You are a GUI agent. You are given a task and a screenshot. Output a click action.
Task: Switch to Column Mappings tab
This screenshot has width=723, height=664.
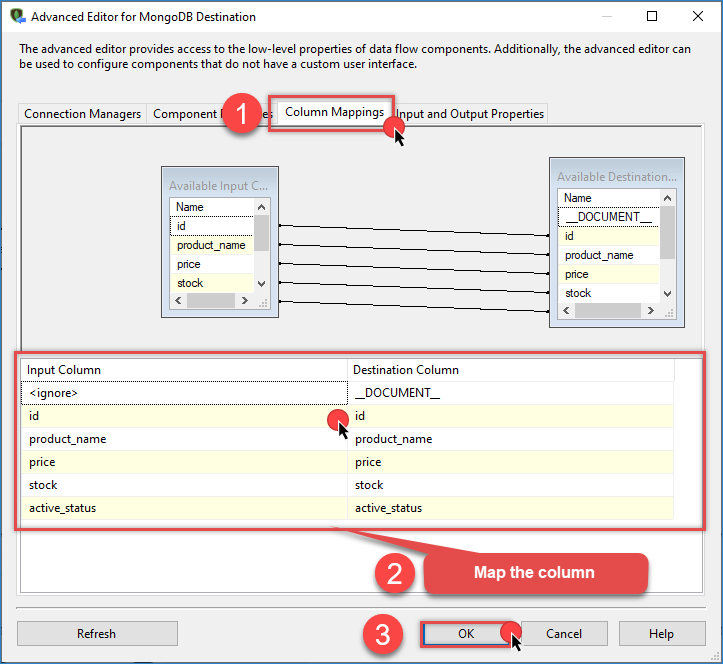[333, 112]
